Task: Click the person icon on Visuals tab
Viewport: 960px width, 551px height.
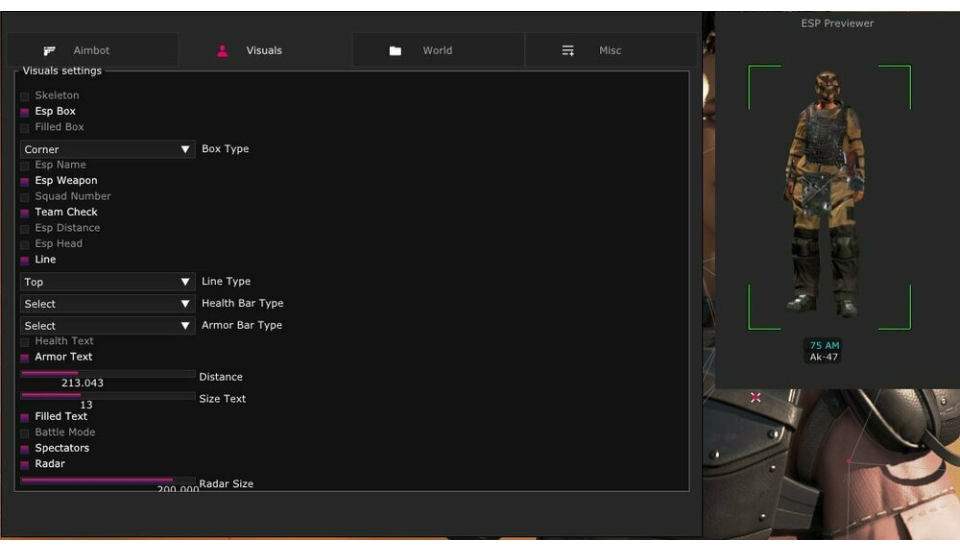Action: tap(222, 51)
